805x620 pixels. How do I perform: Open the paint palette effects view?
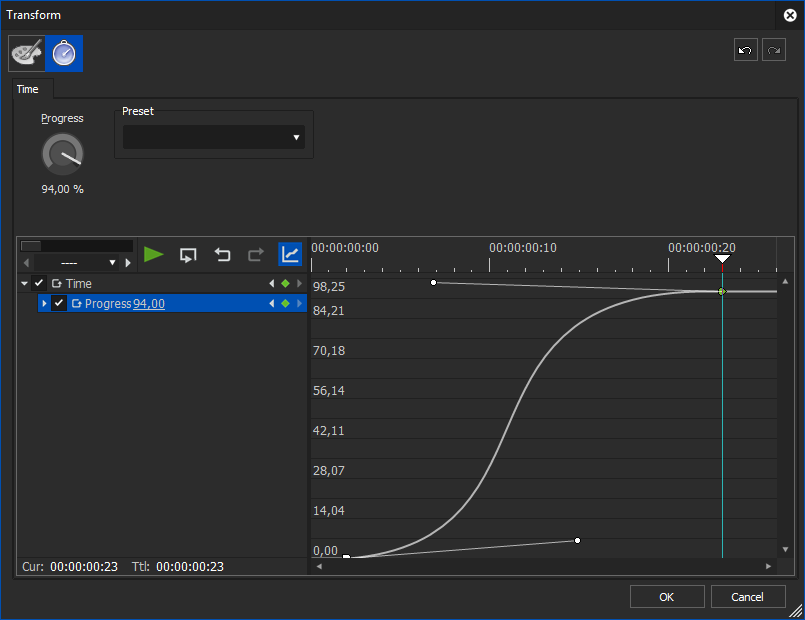coord(27,53)
